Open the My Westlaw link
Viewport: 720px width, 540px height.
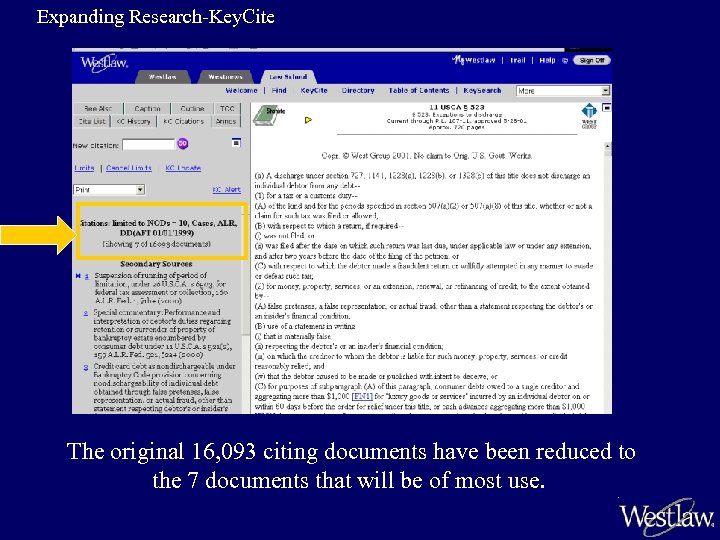pyautogui.click(x=474, y=60)
